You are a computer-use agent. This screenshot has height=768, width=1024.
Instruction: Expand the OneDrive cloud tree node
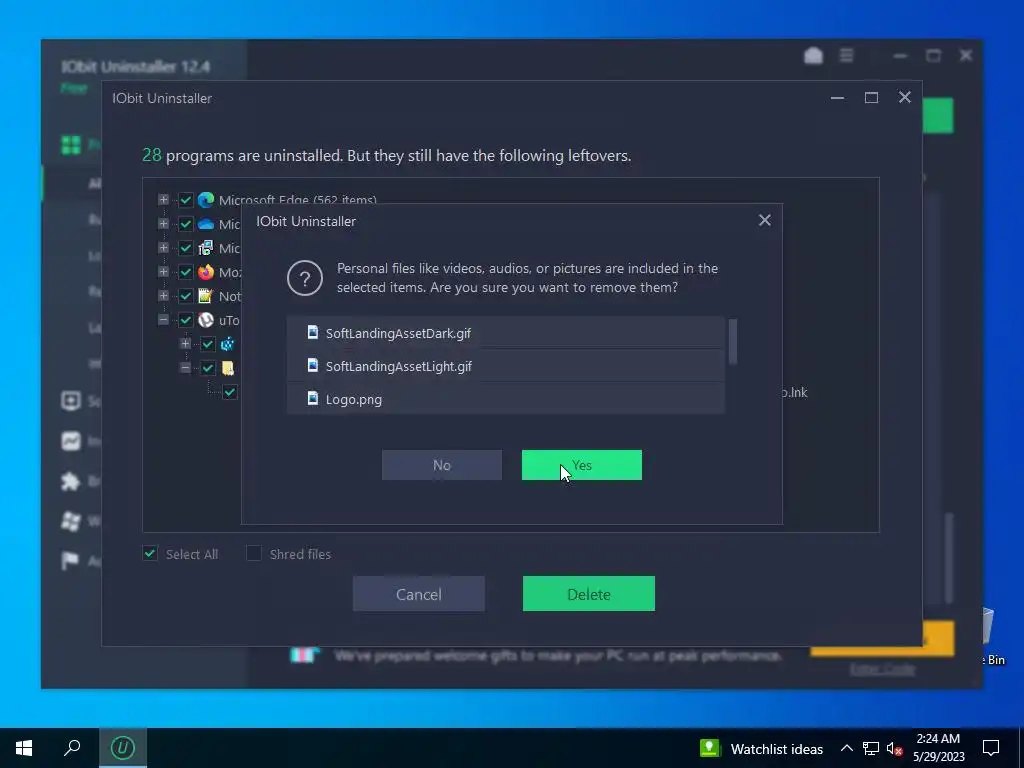tap(163, 223)
